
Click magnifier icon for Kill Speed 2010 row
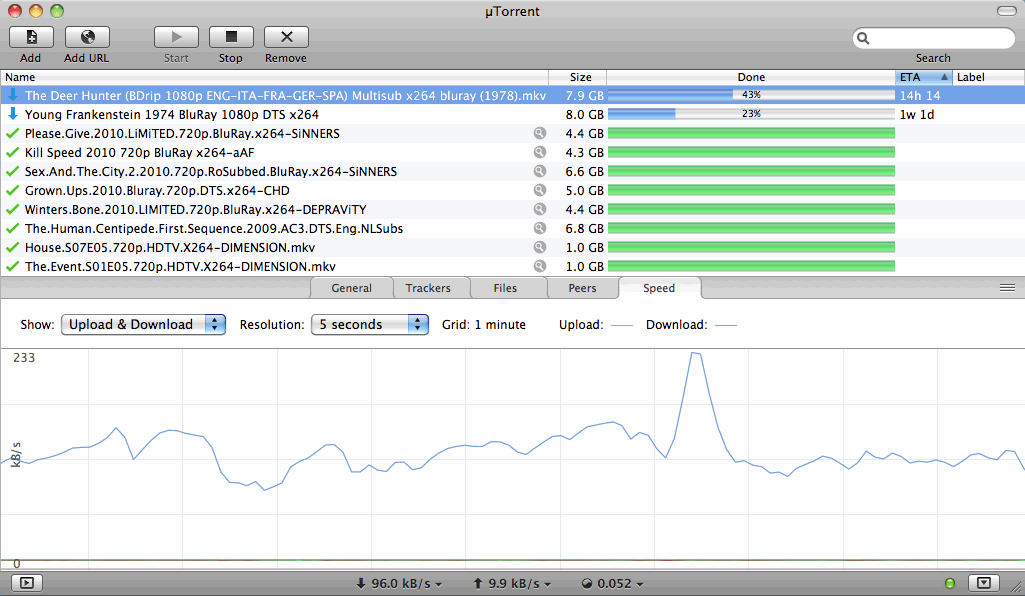click(x=539, y=152)
